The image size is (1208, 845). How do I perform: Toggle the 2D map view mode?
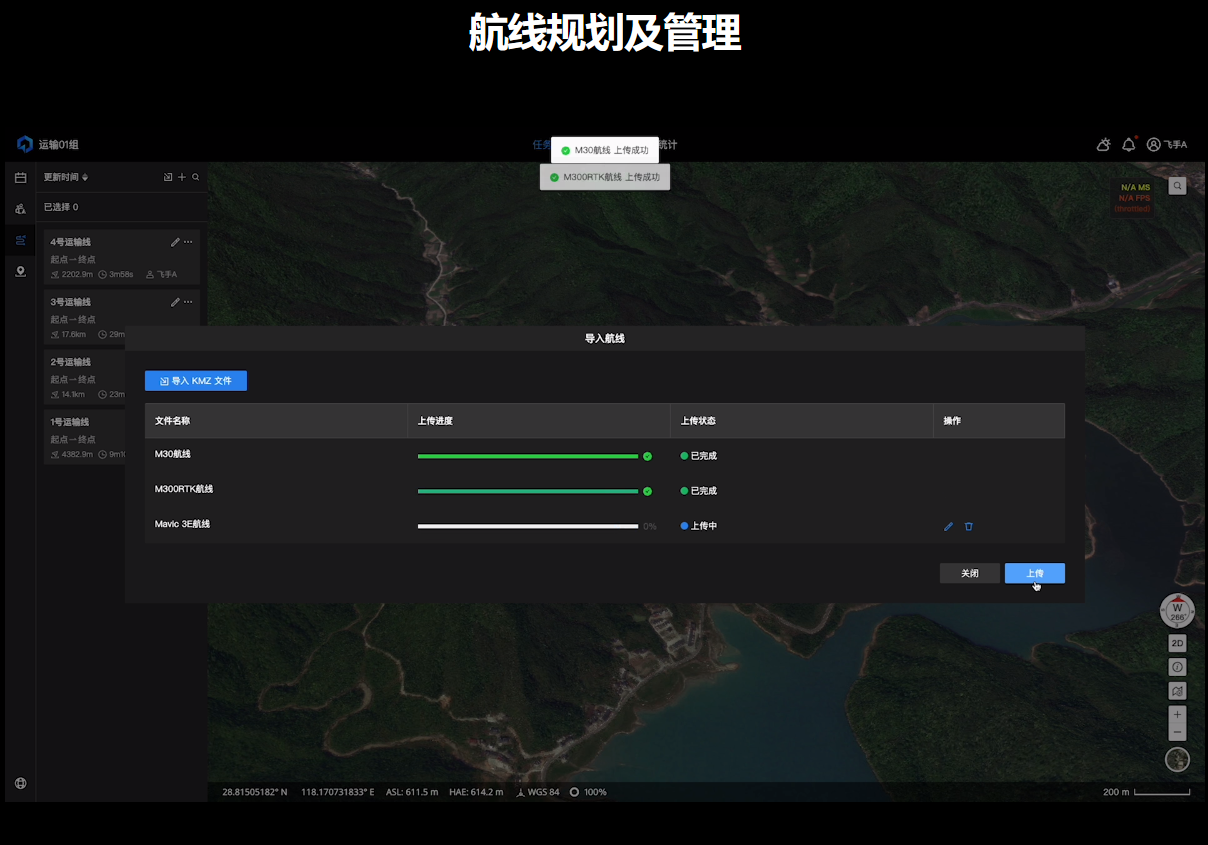[1177, 643]
